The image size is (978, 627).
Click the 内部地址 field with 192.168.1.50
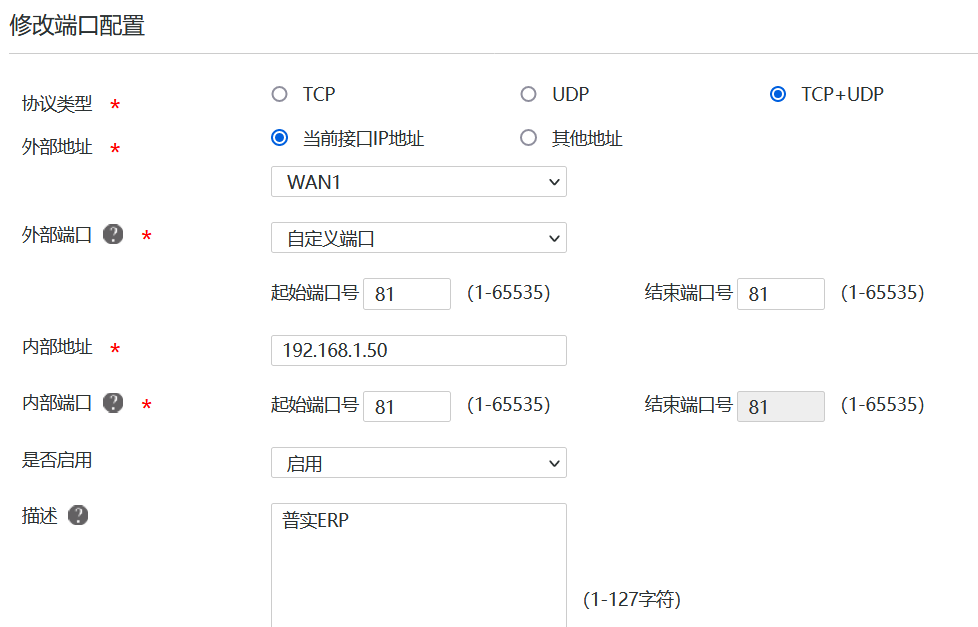(x=418, y=350)
